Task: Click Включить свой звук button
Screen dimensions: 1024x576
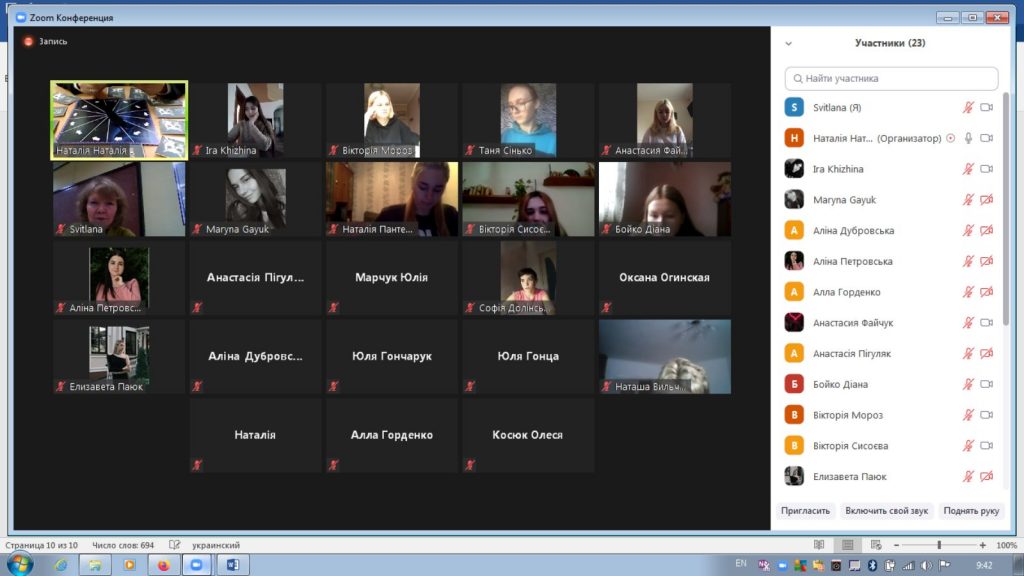Action: [886, 511]
